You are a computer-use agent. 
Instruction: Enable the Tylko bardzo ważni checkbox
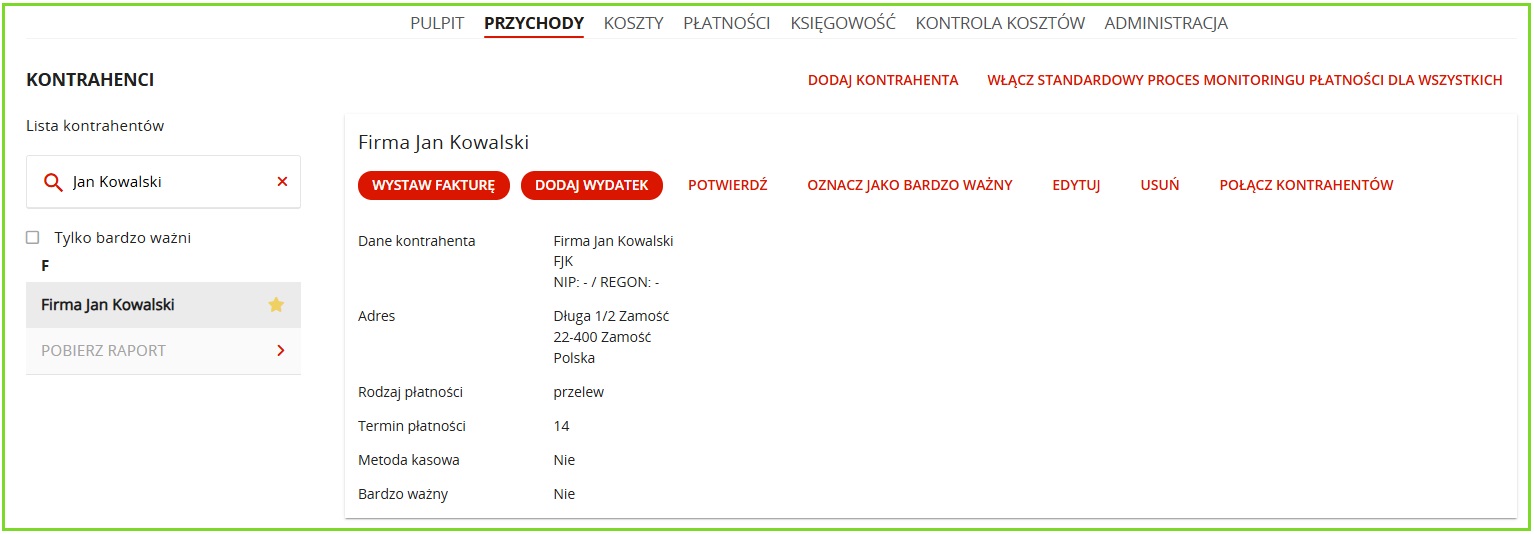(x=33, y=238)
